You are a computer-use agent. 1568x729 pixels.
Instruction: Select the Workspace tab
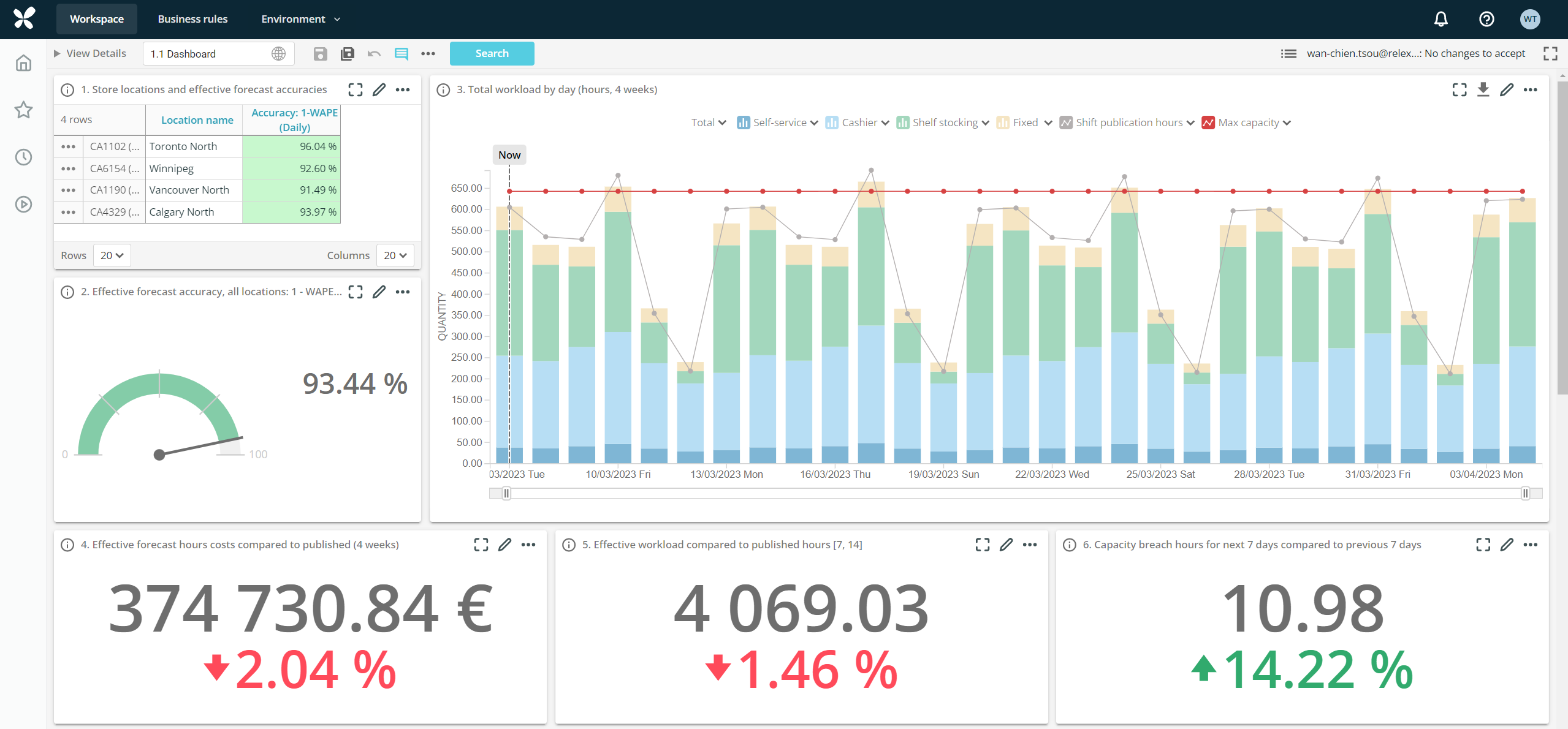96,19
